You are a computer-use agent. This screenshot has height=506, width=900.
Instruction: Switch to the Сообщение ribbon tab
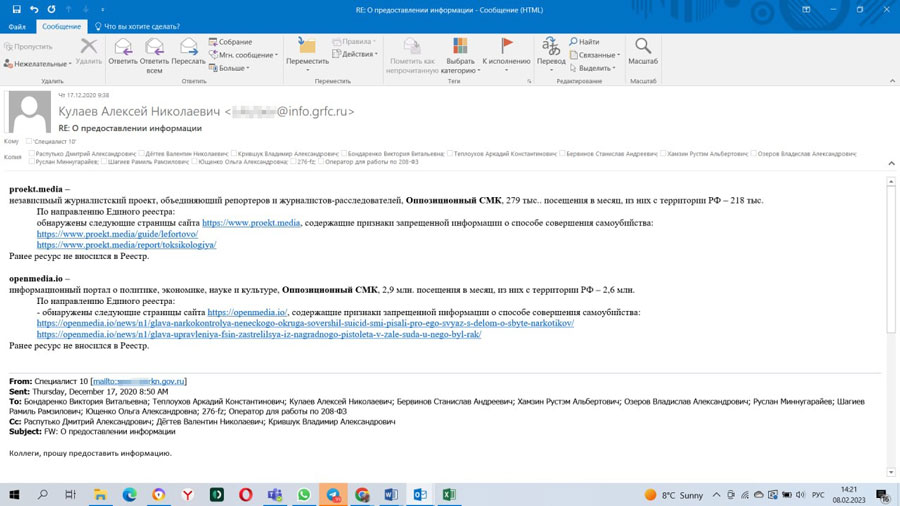pos(61,27)
